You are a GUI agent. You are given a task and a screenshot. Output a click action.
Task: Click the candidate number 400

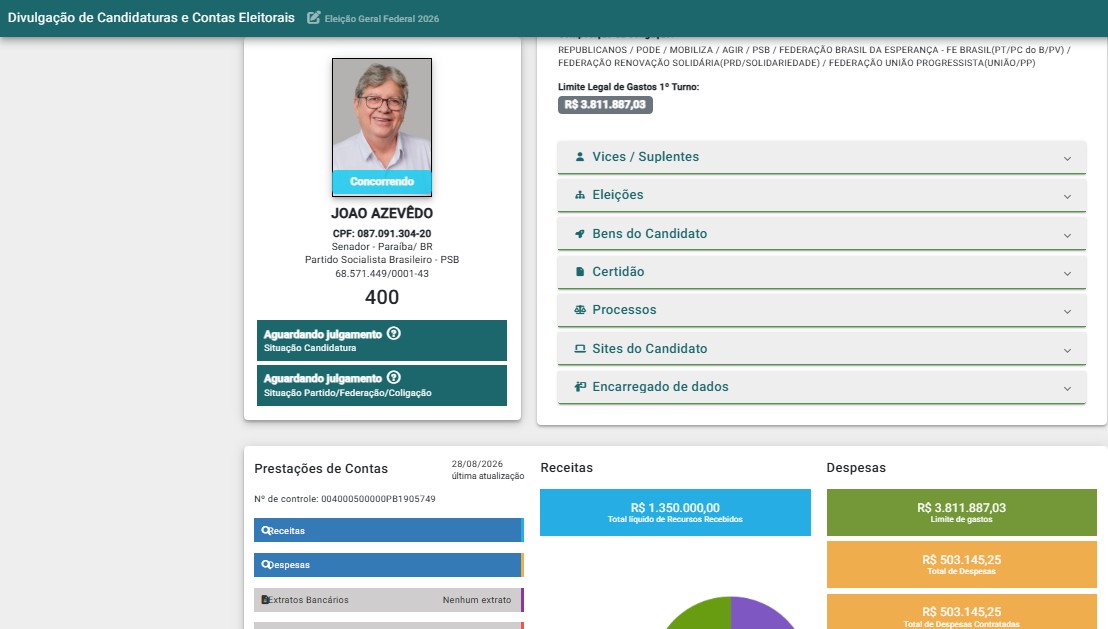[382, 297]
